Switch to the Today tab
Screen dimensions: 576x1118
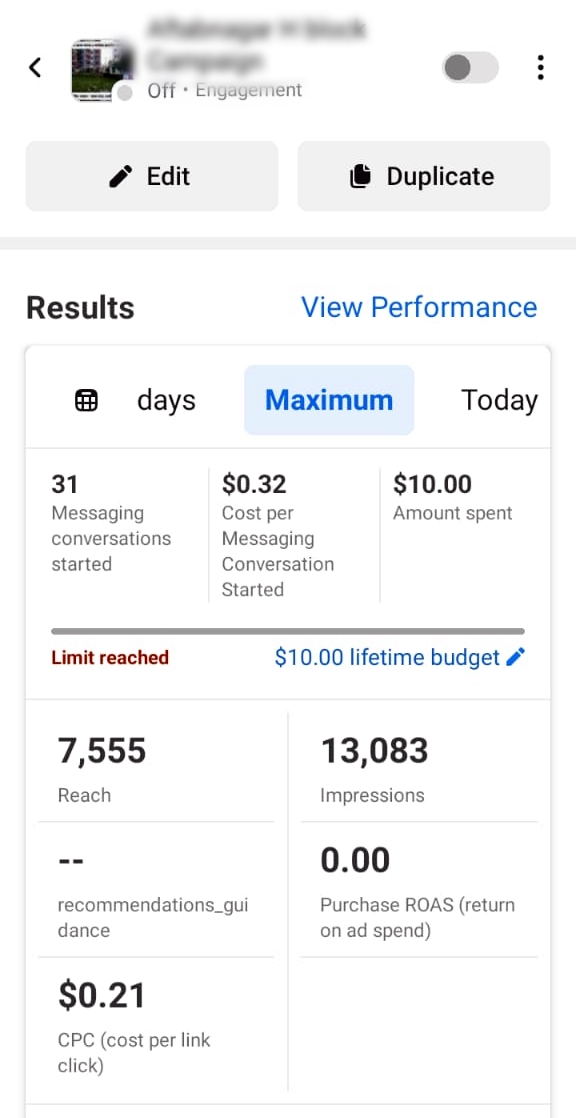pyautogui.click(x=499, y=400)
